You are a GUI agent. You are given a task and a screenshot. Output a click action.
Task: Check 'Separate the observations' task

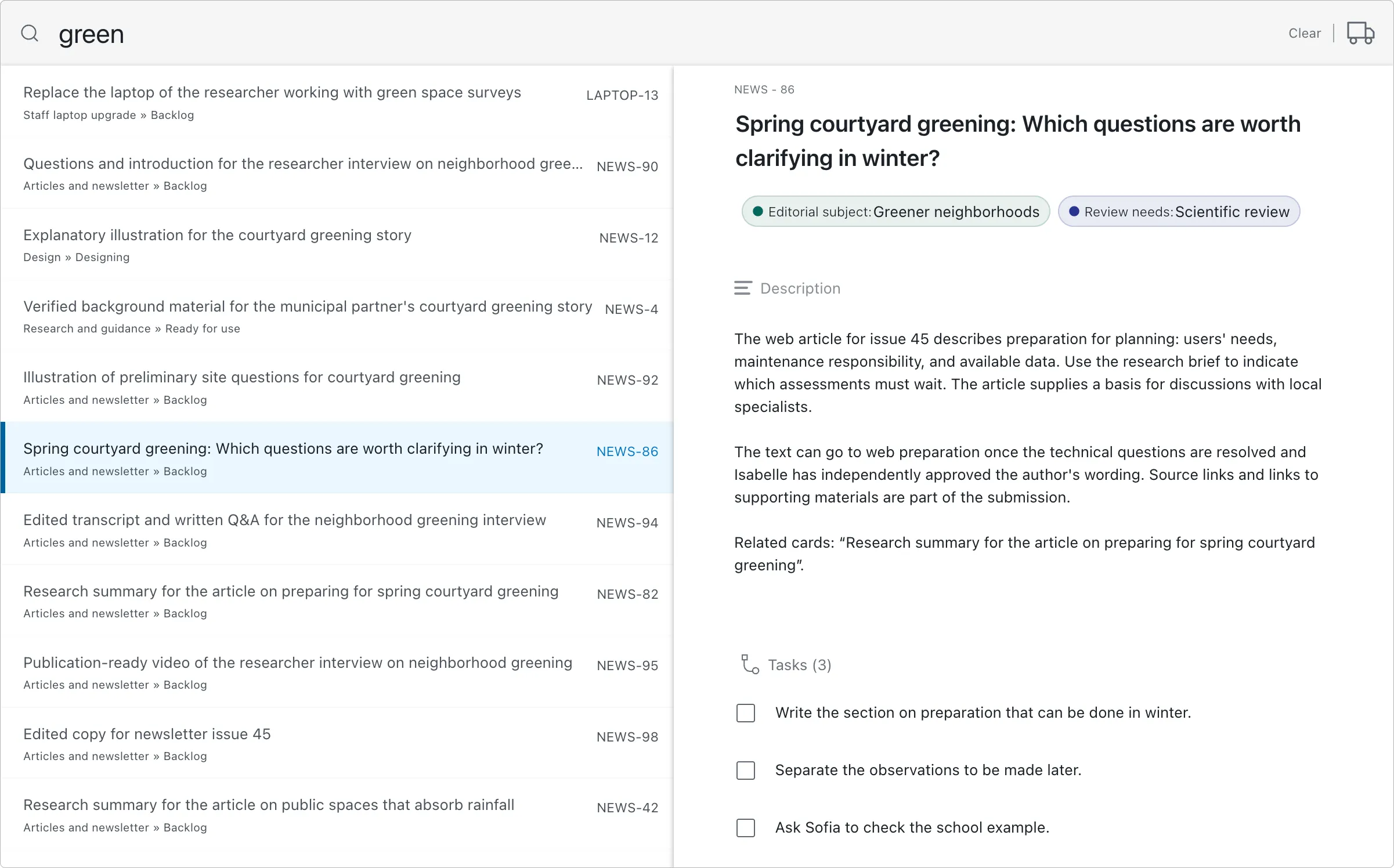(x=746, y=771)
